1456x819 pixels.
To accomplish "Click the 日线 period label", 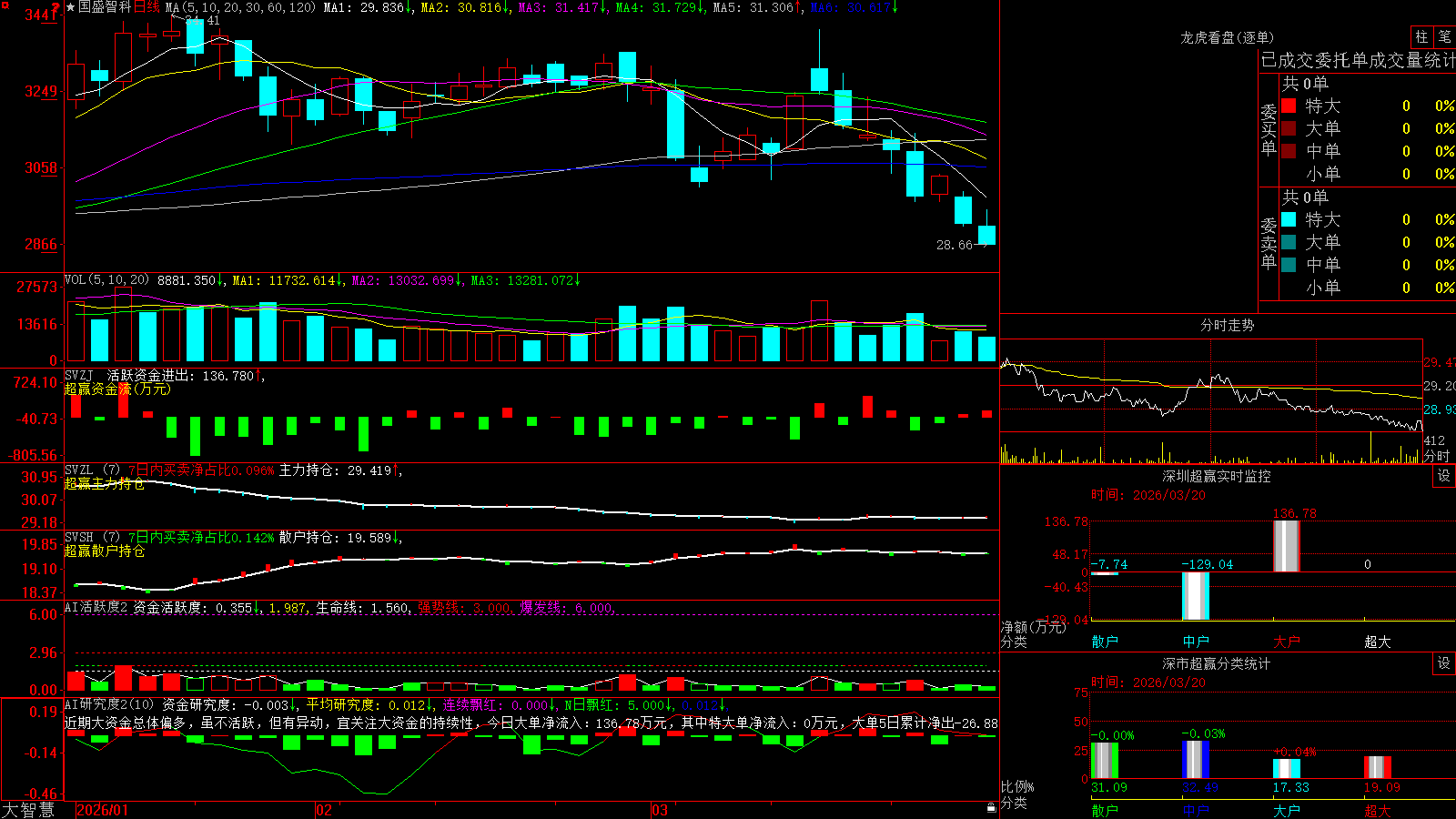I will [147, 7].
